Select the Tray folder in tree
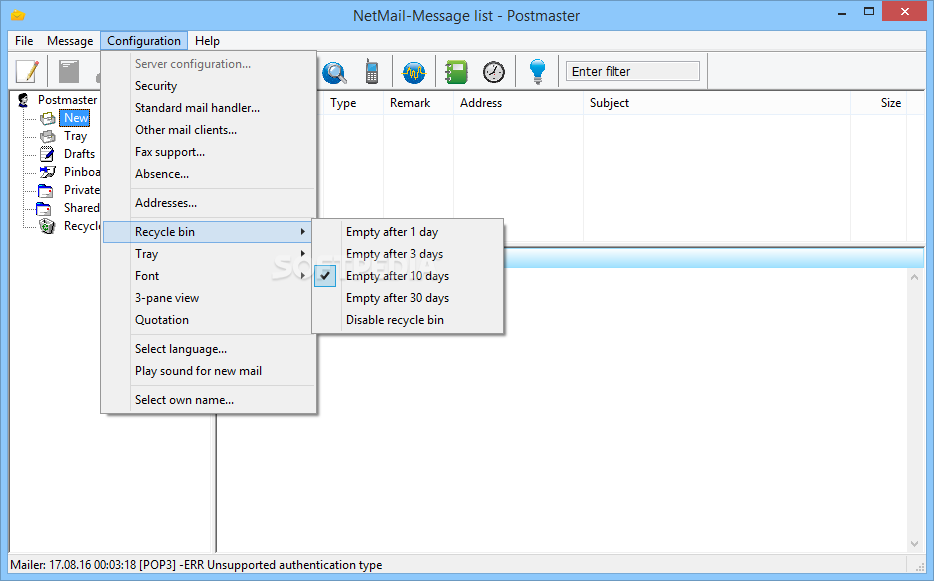The height and width of the screenshot is (581, 934). pos(76,136)
